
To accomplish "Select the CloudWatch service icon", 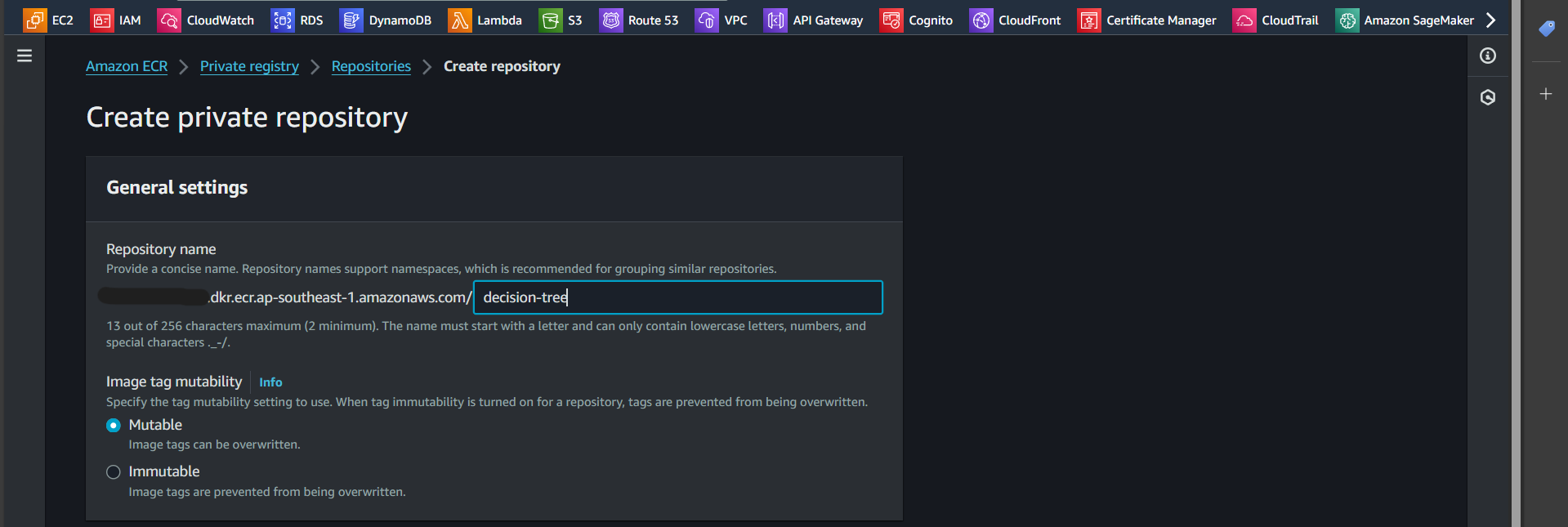I will [168, 20].
